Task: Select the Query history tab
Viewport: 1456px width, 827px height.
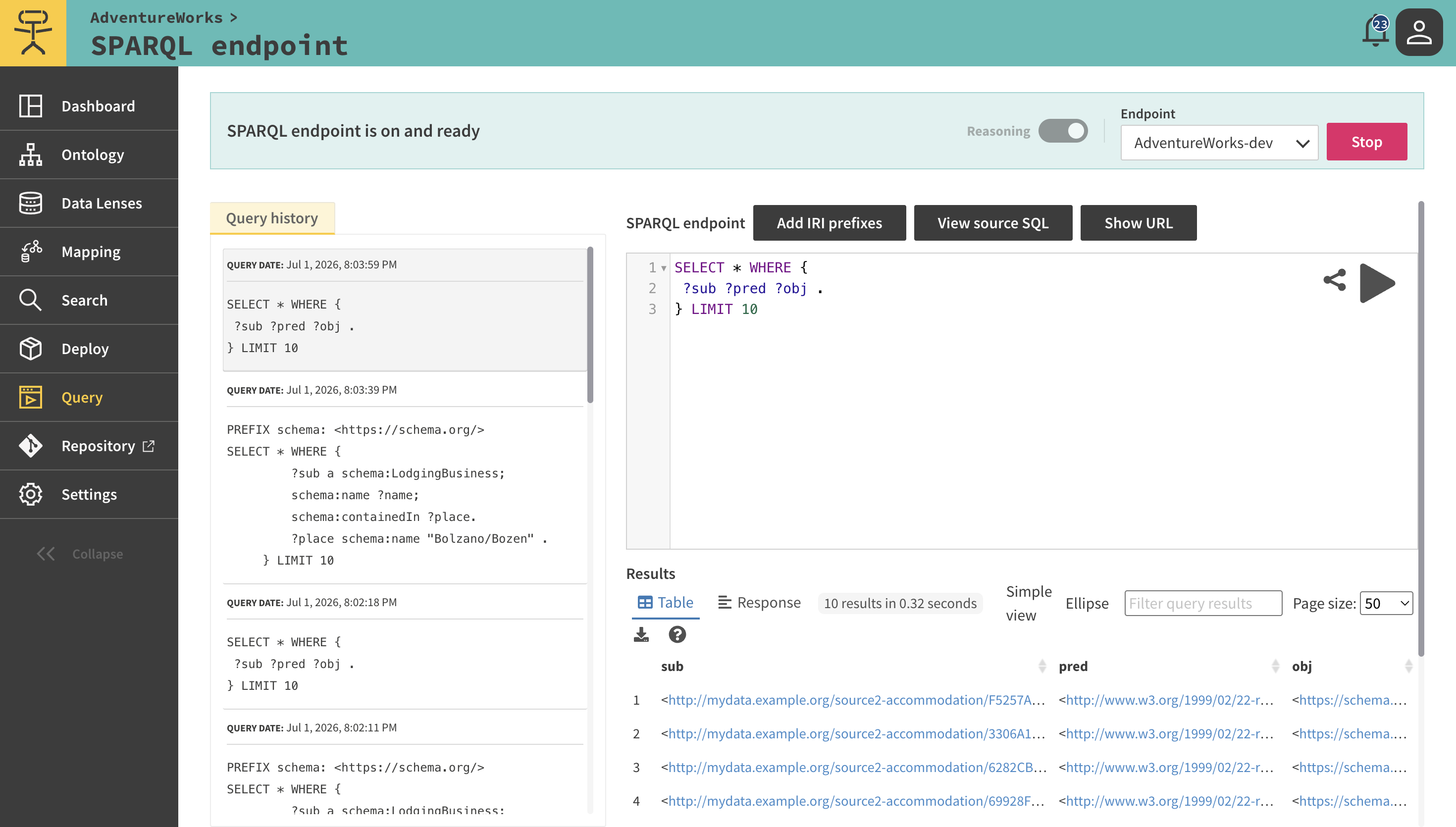Action: (x=272, y=218)
